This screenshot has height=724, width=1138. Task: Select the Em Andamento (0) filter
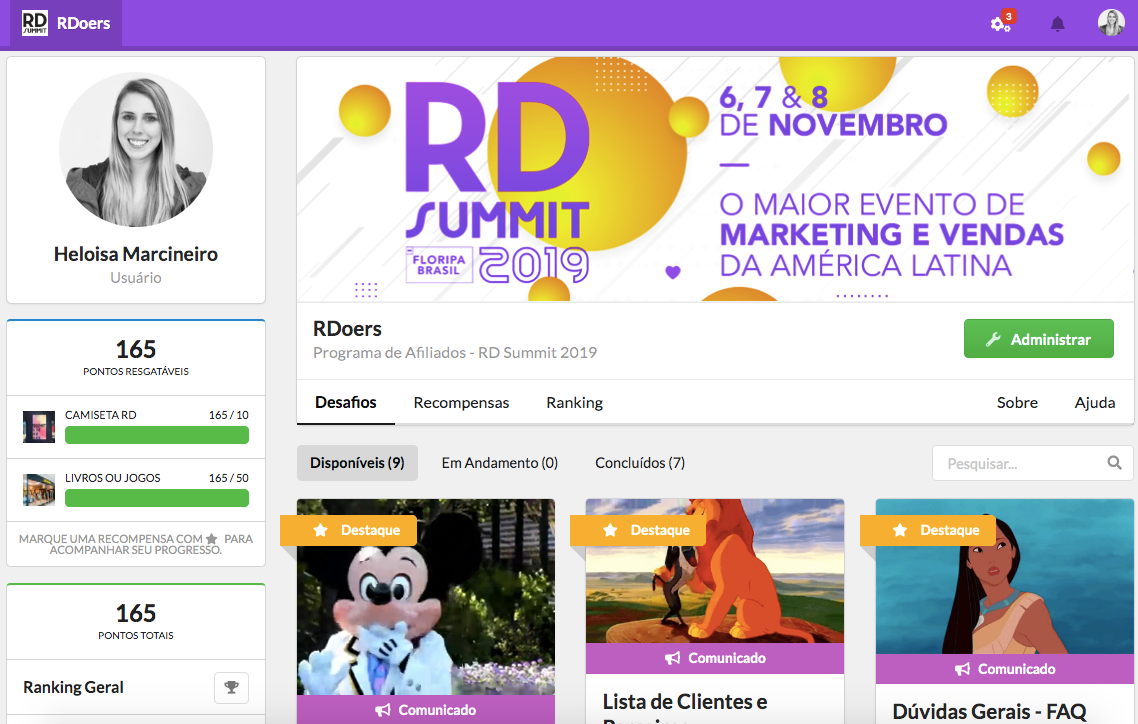point(499,463)
